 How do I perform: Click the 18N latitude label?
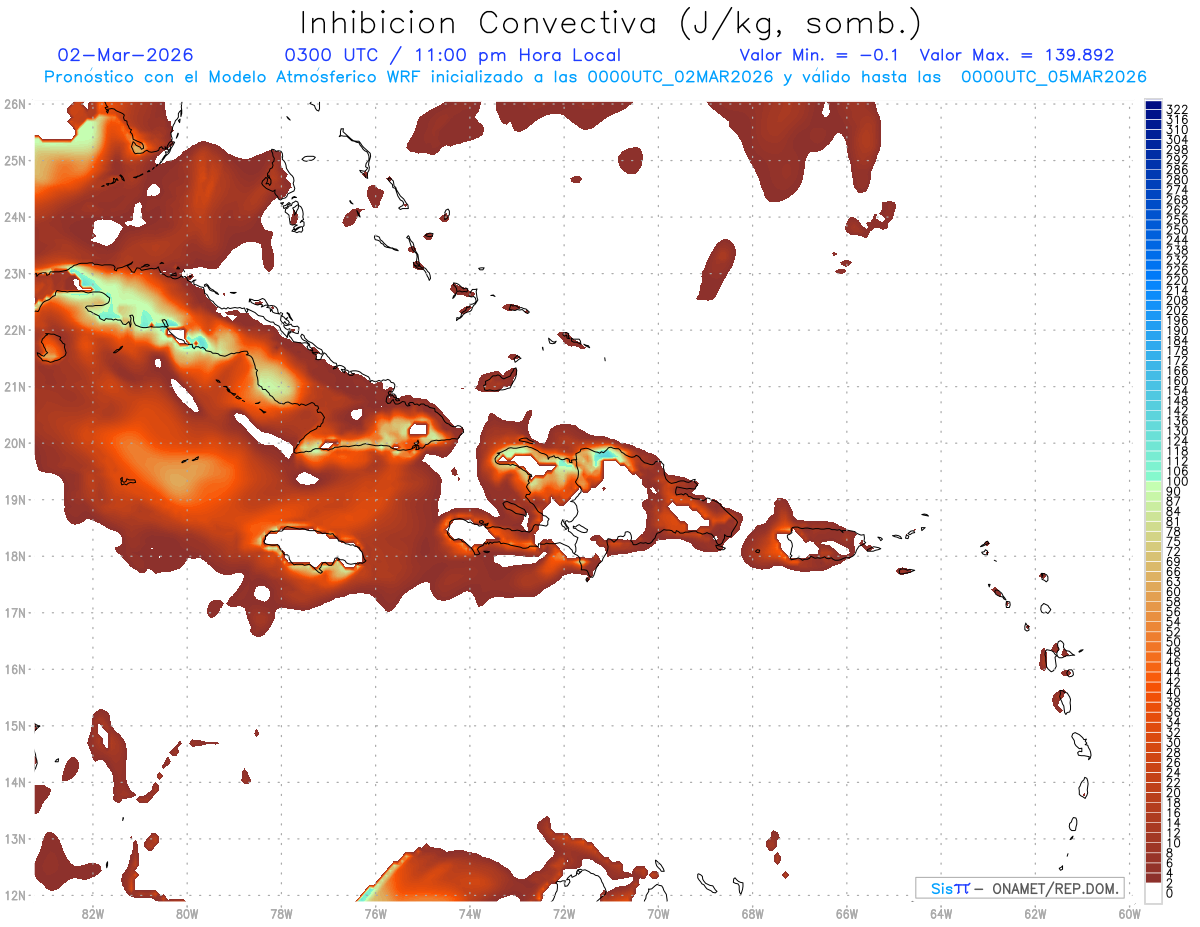click(x=15, y=556)
